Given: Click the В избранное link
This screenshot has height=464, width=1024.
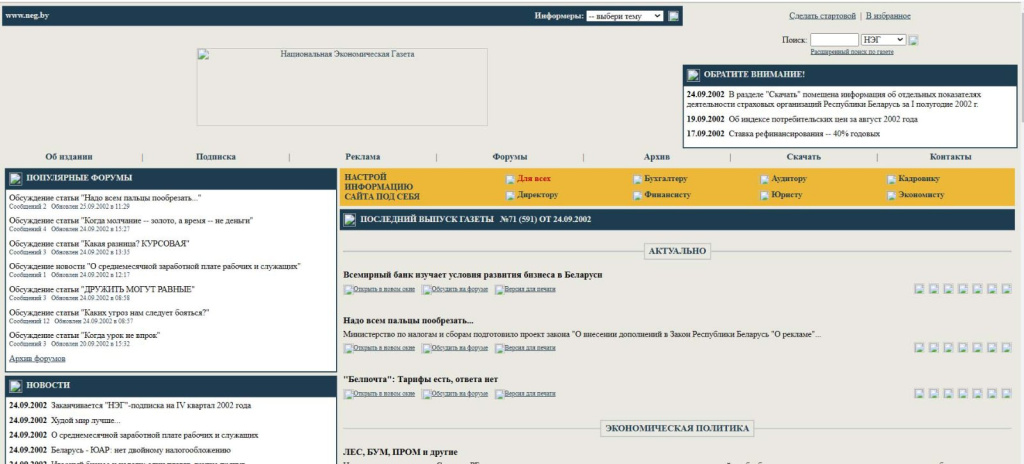Looking at the screenshot, I should point(888,16).
